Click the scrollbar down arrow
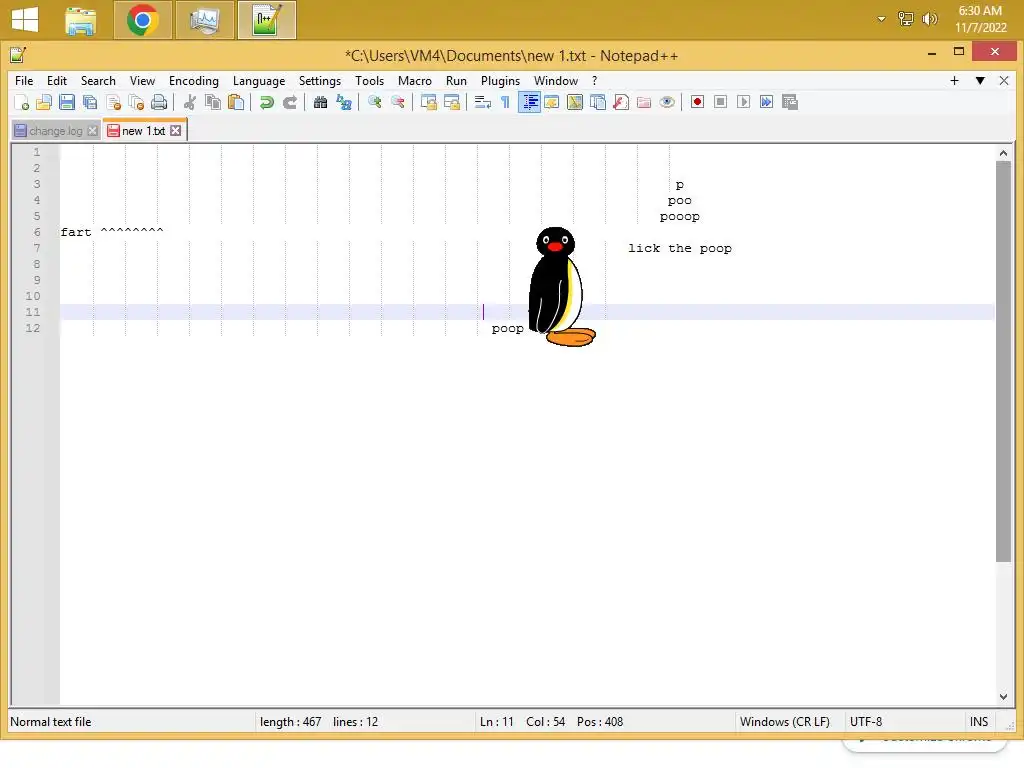 (x=1003, y=697)
